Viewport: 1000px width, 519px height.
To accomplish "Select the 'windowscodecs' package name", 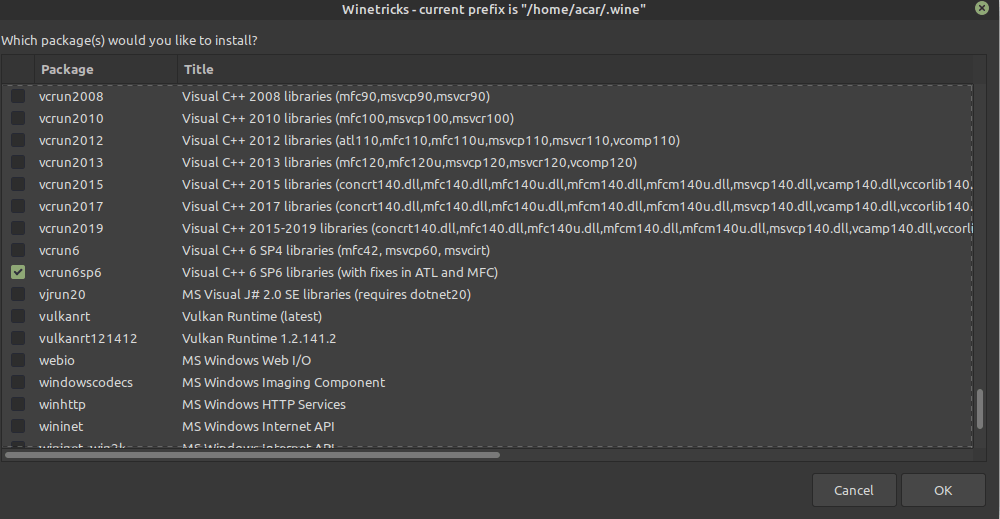I will [x=85, y=383].
